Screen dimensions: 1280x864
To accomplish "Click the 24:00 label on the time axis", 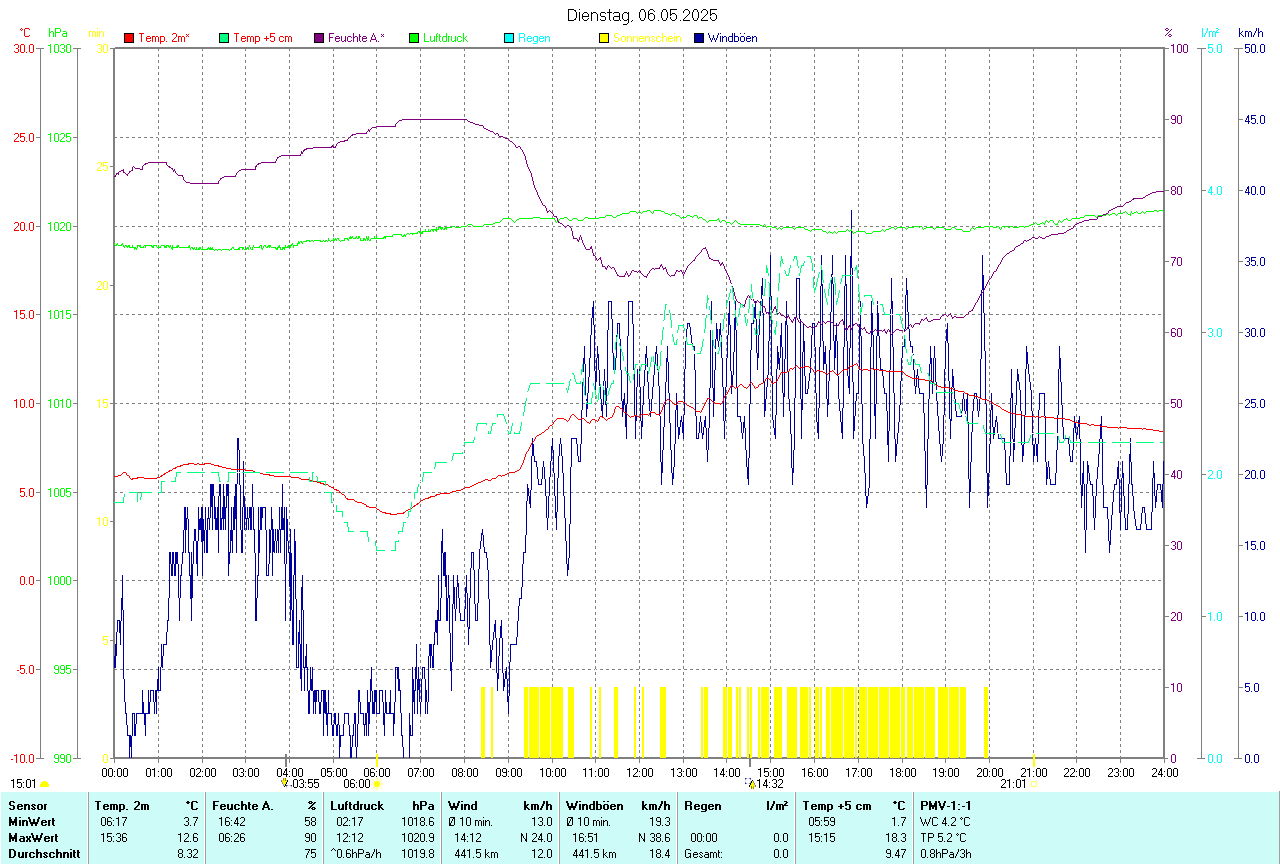I will tap(1164, 772).
